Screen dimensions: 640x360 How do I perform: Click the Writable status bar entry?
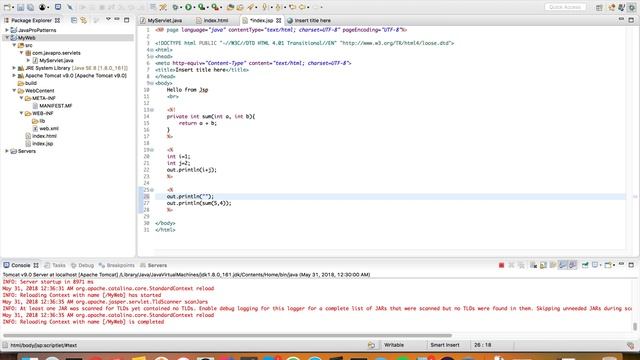tap(394, 345)
